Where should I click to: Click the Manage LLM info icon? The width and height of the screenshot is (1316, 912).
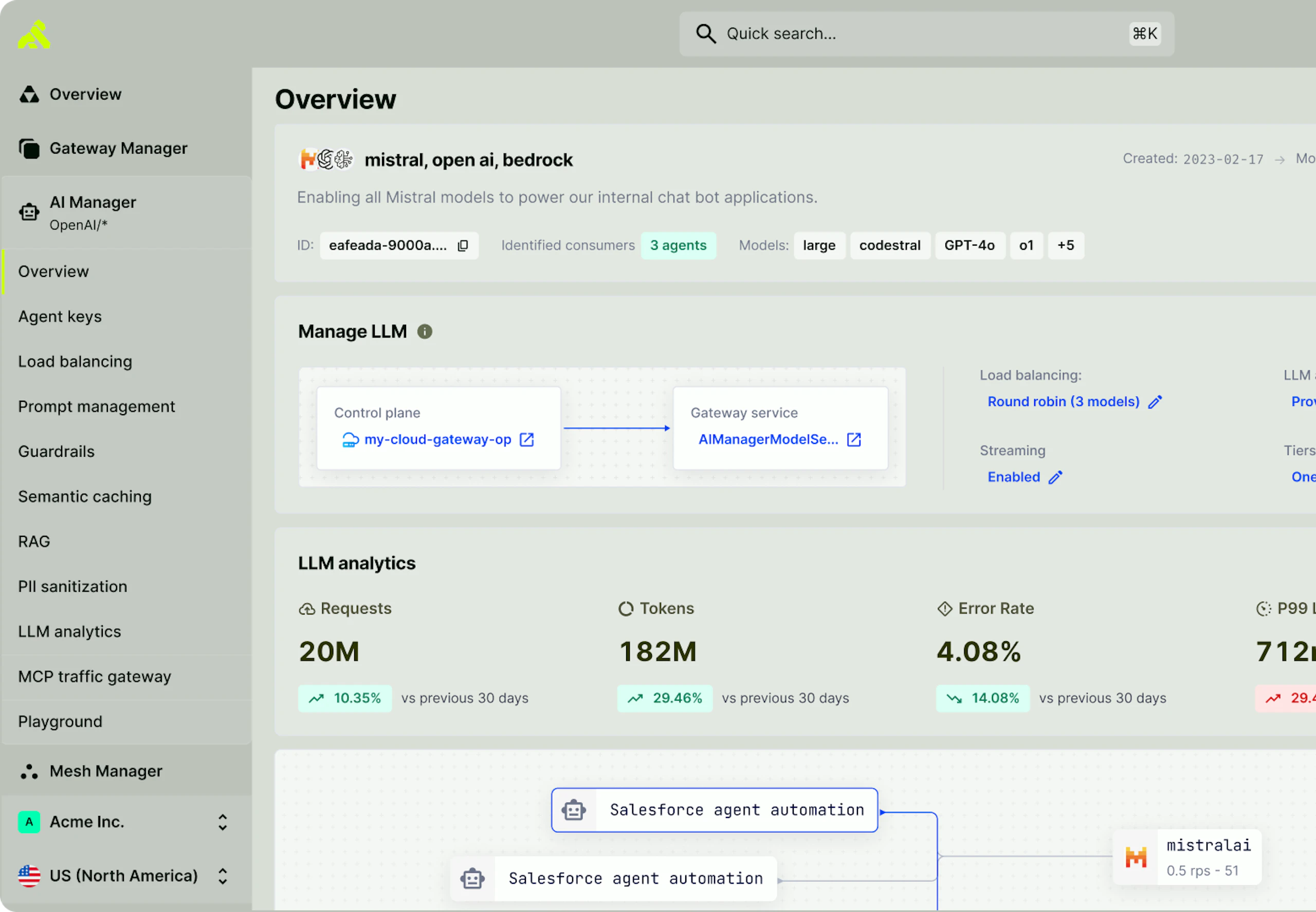tap(425, 331)
